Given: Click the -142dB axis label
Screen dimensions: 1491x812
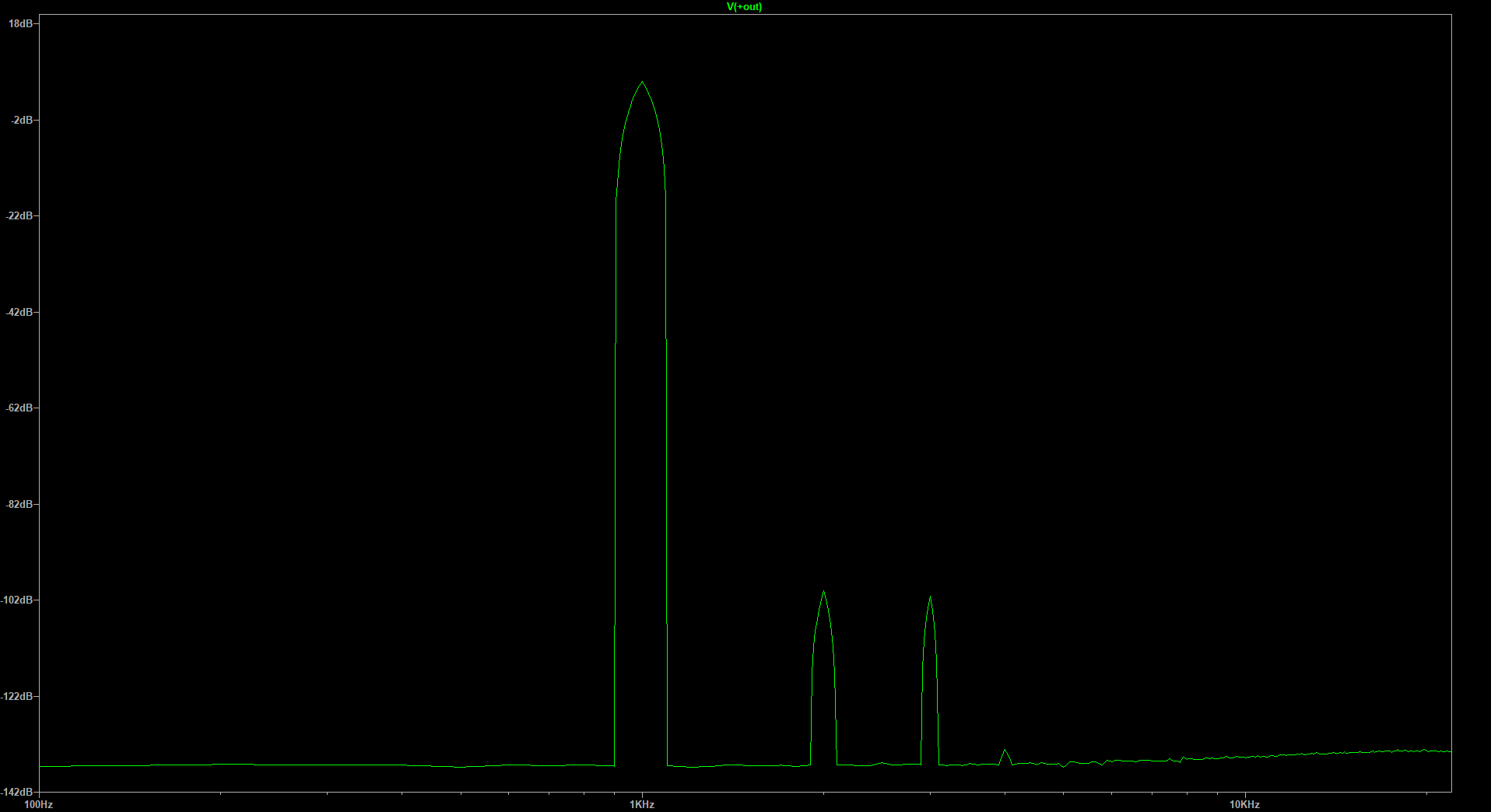Looking at the screenshot, I should click(x=17, y=792).
